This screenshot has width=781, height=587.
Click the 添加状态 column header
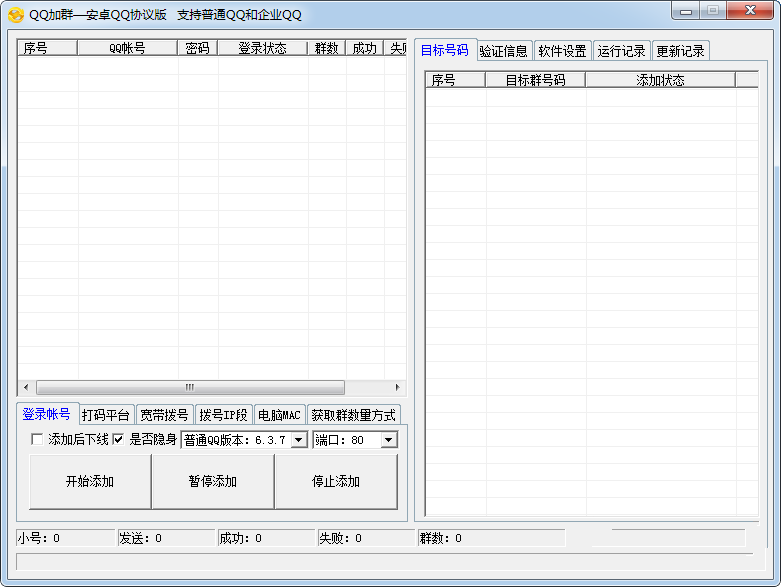(x=660, y=80)
